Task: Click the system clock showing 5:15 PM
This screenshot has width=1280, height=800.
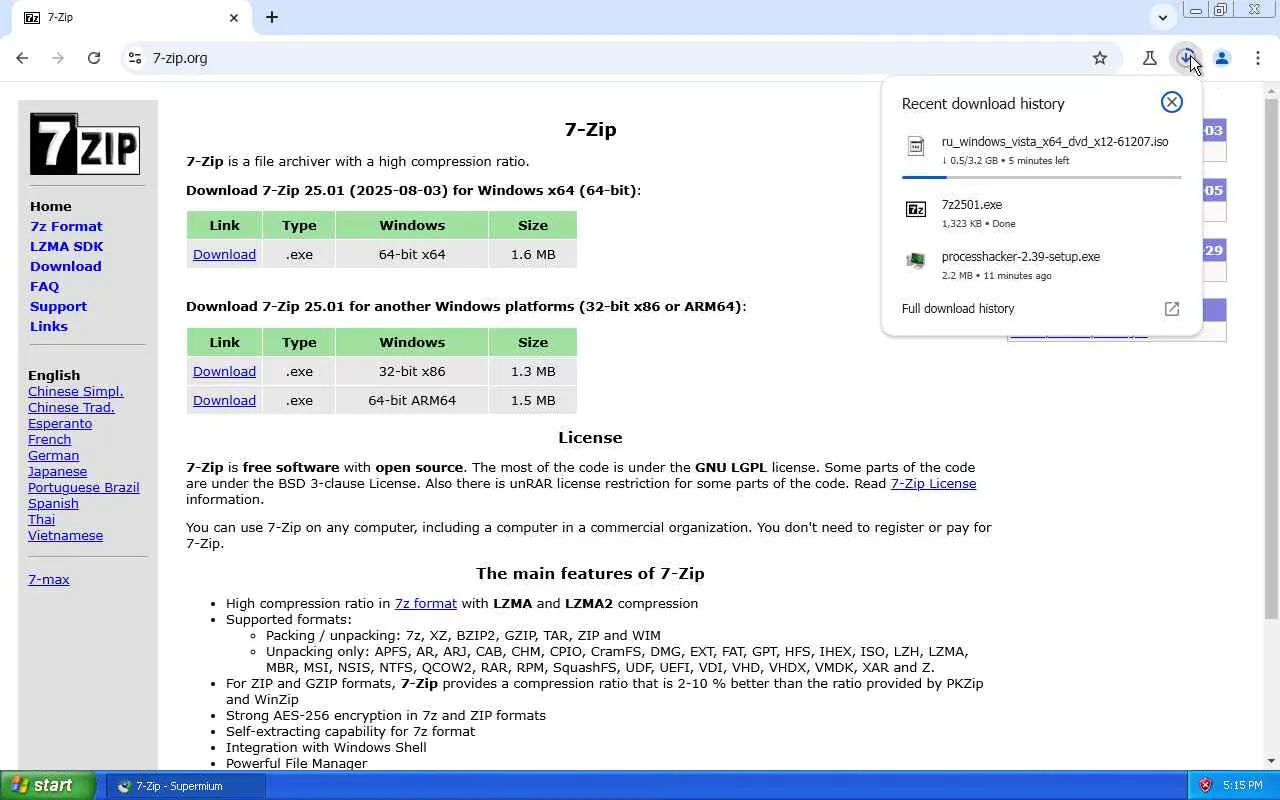Action: pyautogui.click(x=1242, y=786)
